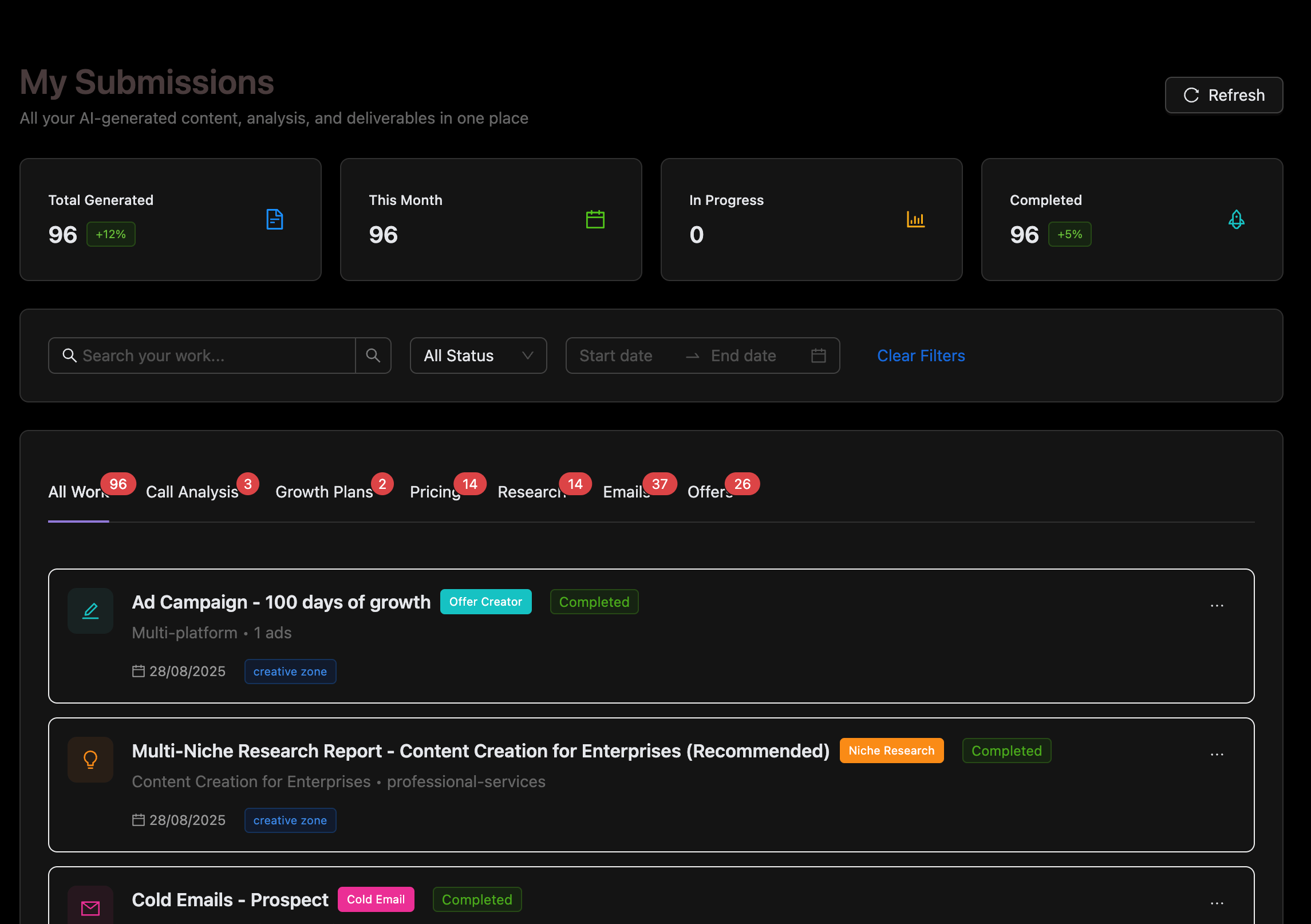1311x924 pixels.
Task: Click the lightbulb icon on Multi-Niche Research Report
Action: click(90, 760)
